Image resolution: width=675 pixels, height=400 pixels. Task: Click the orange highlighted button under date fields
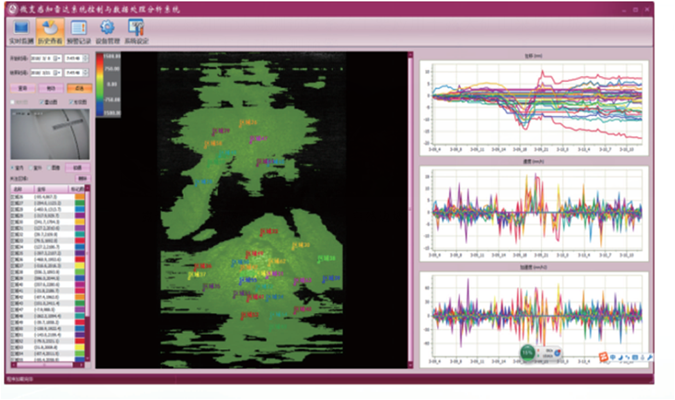coord(79,88)
